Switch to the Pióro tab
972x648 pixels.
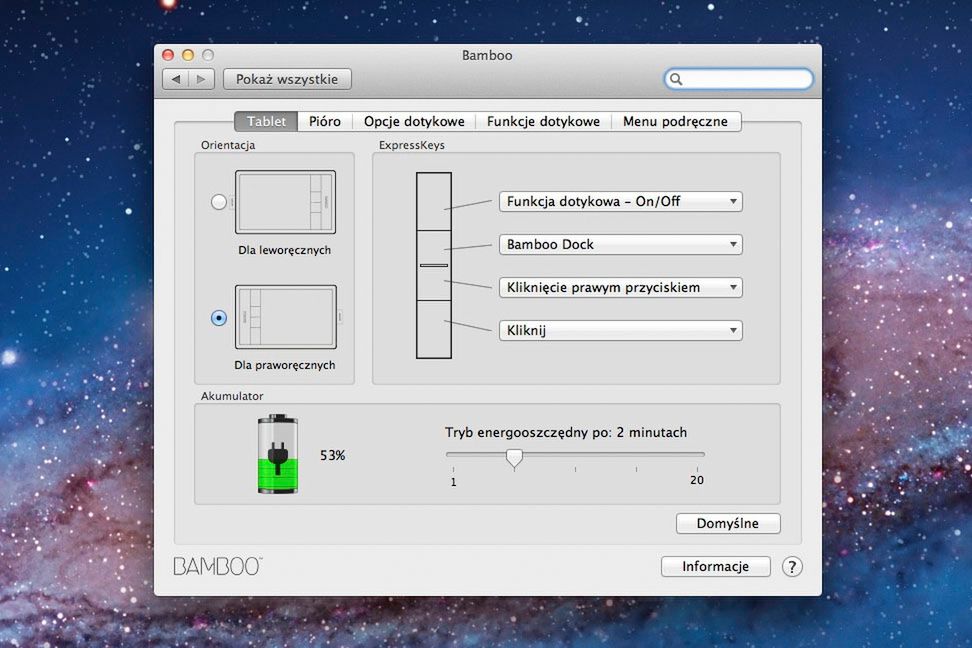325,122
